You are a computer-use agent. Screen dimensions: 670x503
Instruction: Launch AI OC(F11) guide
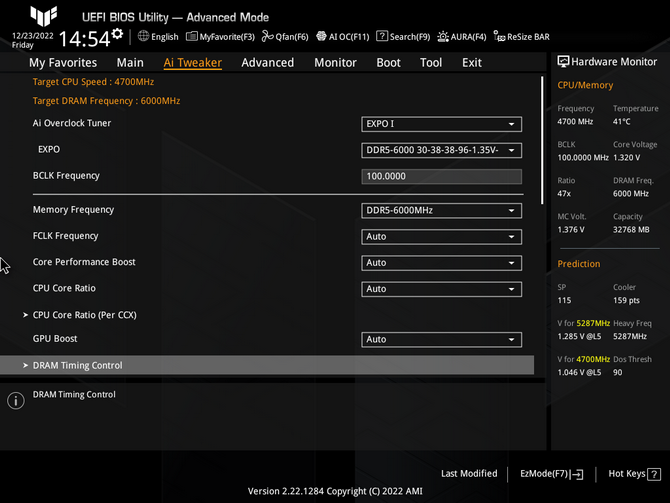click(343, 37)
